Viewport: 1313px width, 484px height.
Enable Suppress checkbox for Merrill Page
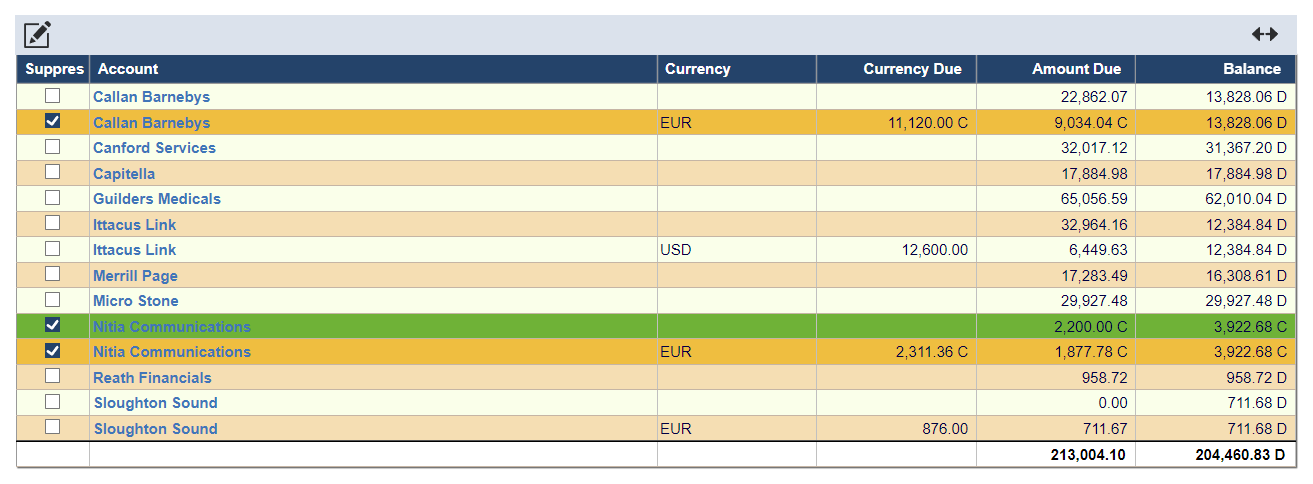tap(52, 274)
